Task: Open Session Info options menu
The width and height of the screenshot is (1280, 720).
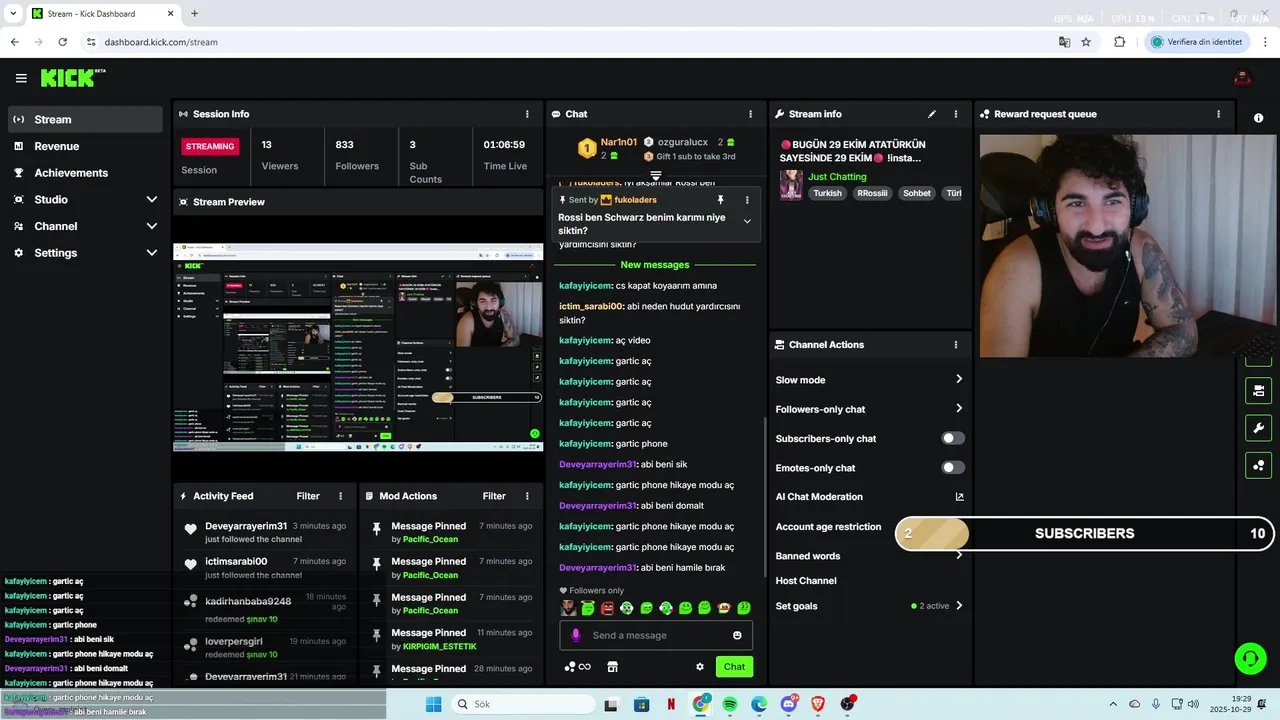Action: (527, 114)
